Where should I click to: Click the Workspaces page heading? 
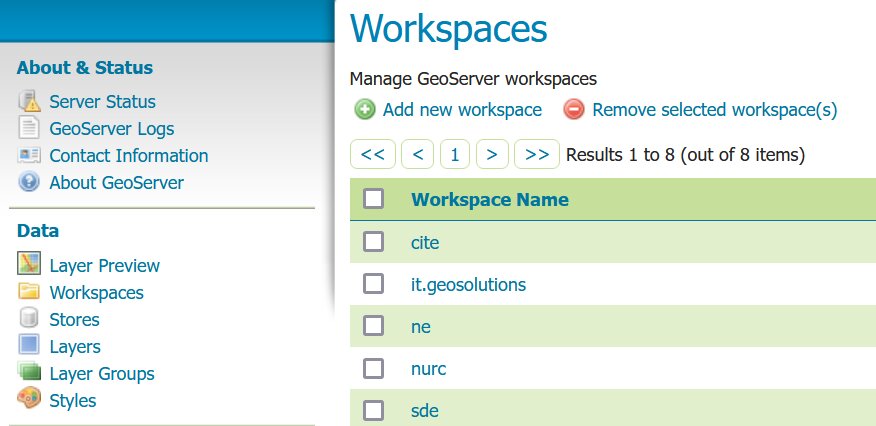point(449,28)
